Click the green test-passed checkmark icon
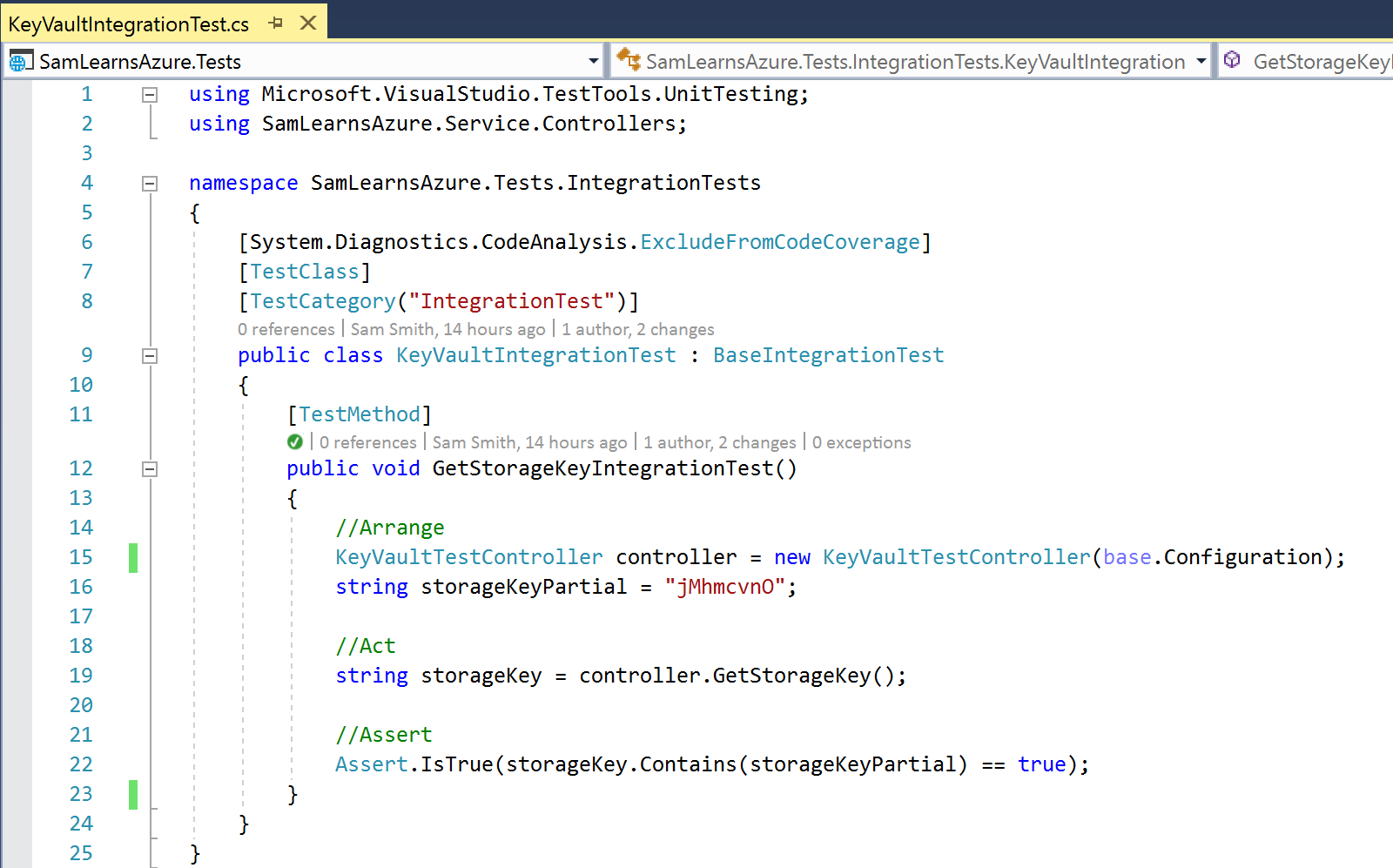Image resolution: width=1393 pixels, height=868 pixels. (x=295, y=442)
